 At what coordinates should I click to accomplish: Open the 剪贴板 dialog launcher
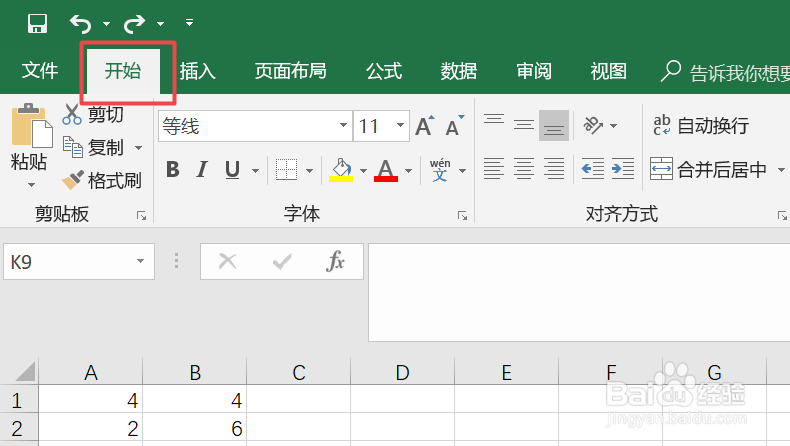(142, 216)
